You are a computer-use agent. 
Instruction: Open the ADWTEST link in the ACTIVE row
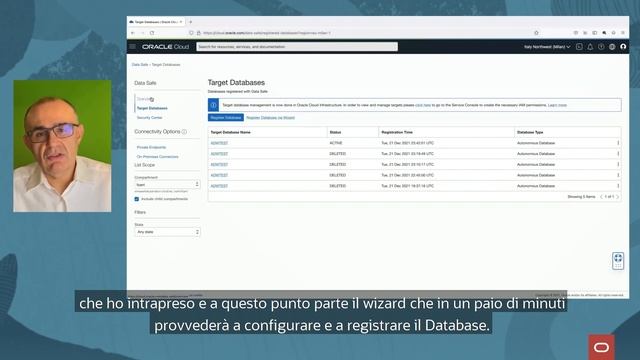[x=219, y=143]
